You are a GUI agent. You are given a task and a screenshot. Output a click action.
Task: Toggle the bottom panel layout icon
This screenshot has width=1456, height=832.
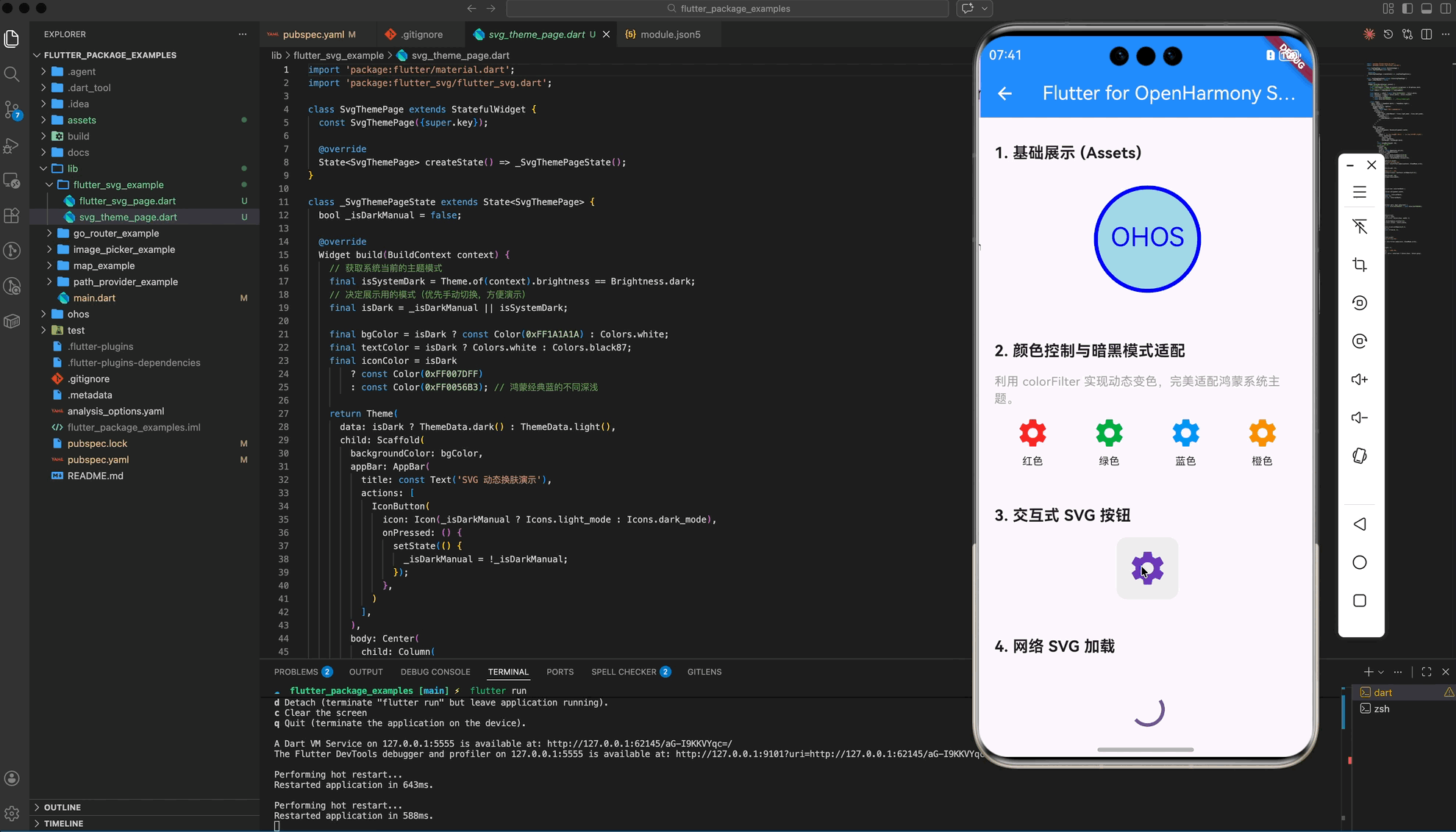point(1427,9)
